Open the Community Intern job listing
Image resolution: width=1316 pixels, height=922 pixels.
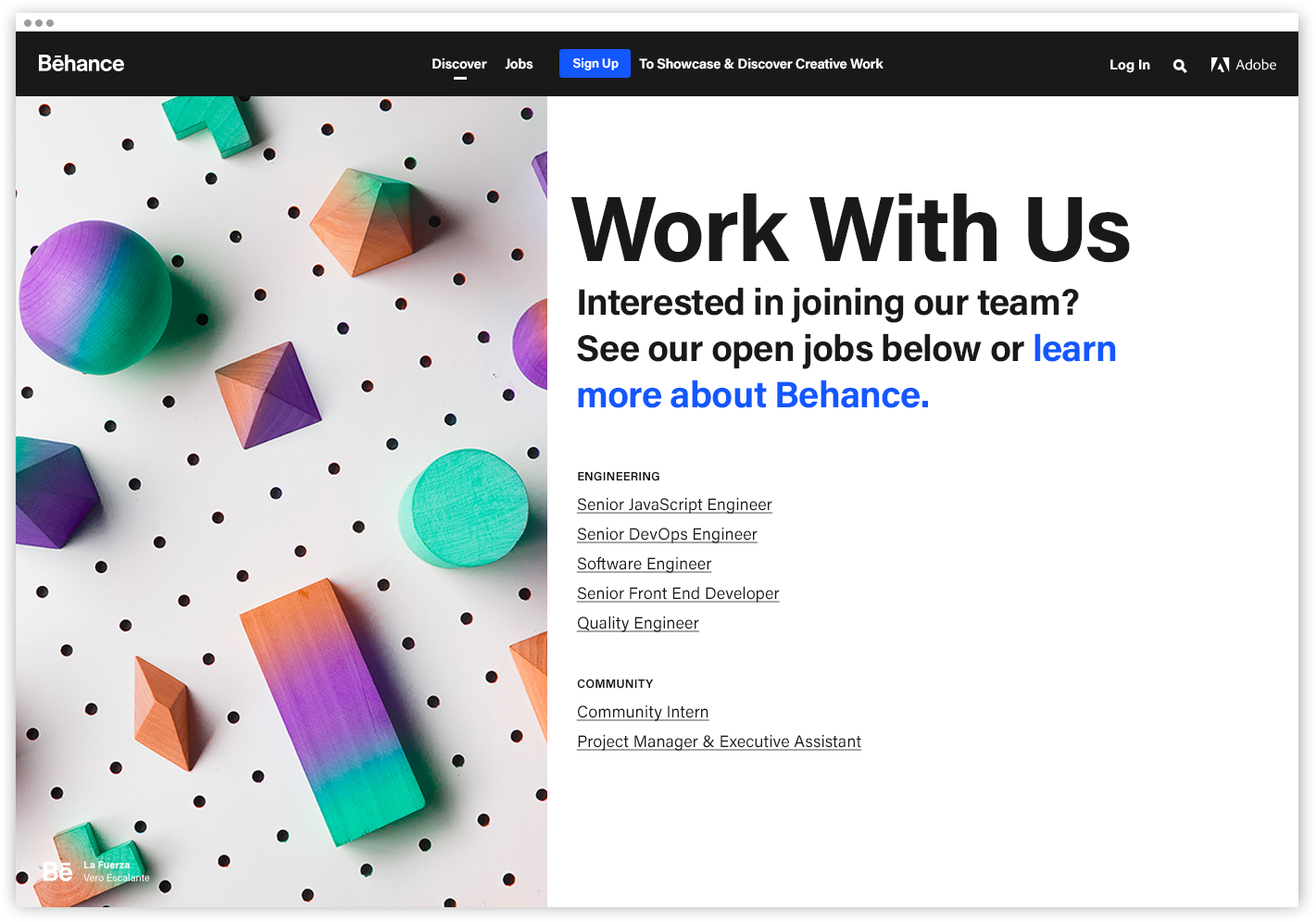pos(643,712)
